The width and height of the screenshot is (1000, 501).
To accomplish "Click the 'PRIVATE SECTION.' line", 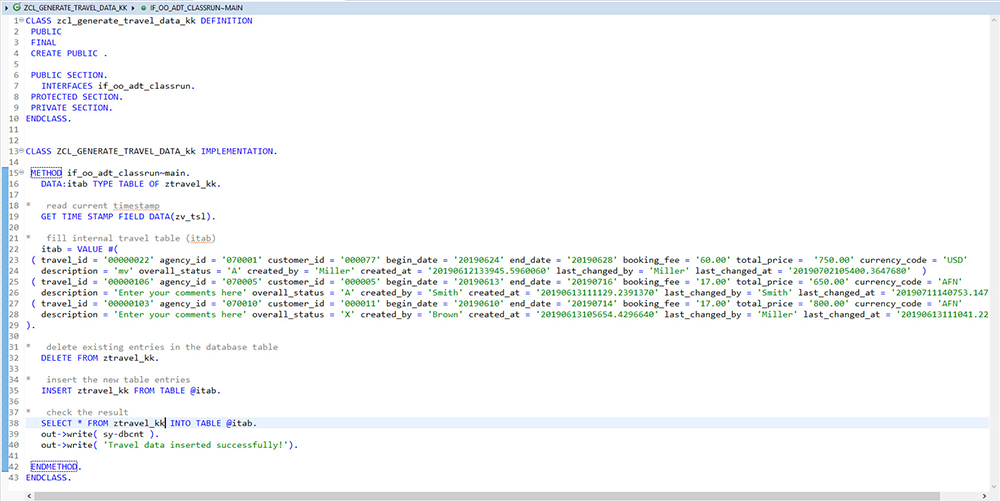I will pos(71,108).
